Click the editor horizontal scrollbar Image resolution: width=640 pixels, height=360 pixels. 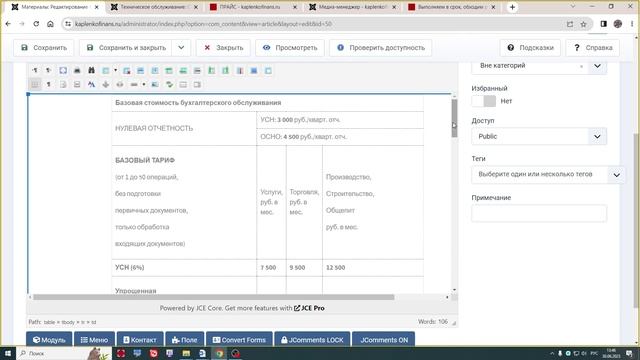(x=213, y=297)
